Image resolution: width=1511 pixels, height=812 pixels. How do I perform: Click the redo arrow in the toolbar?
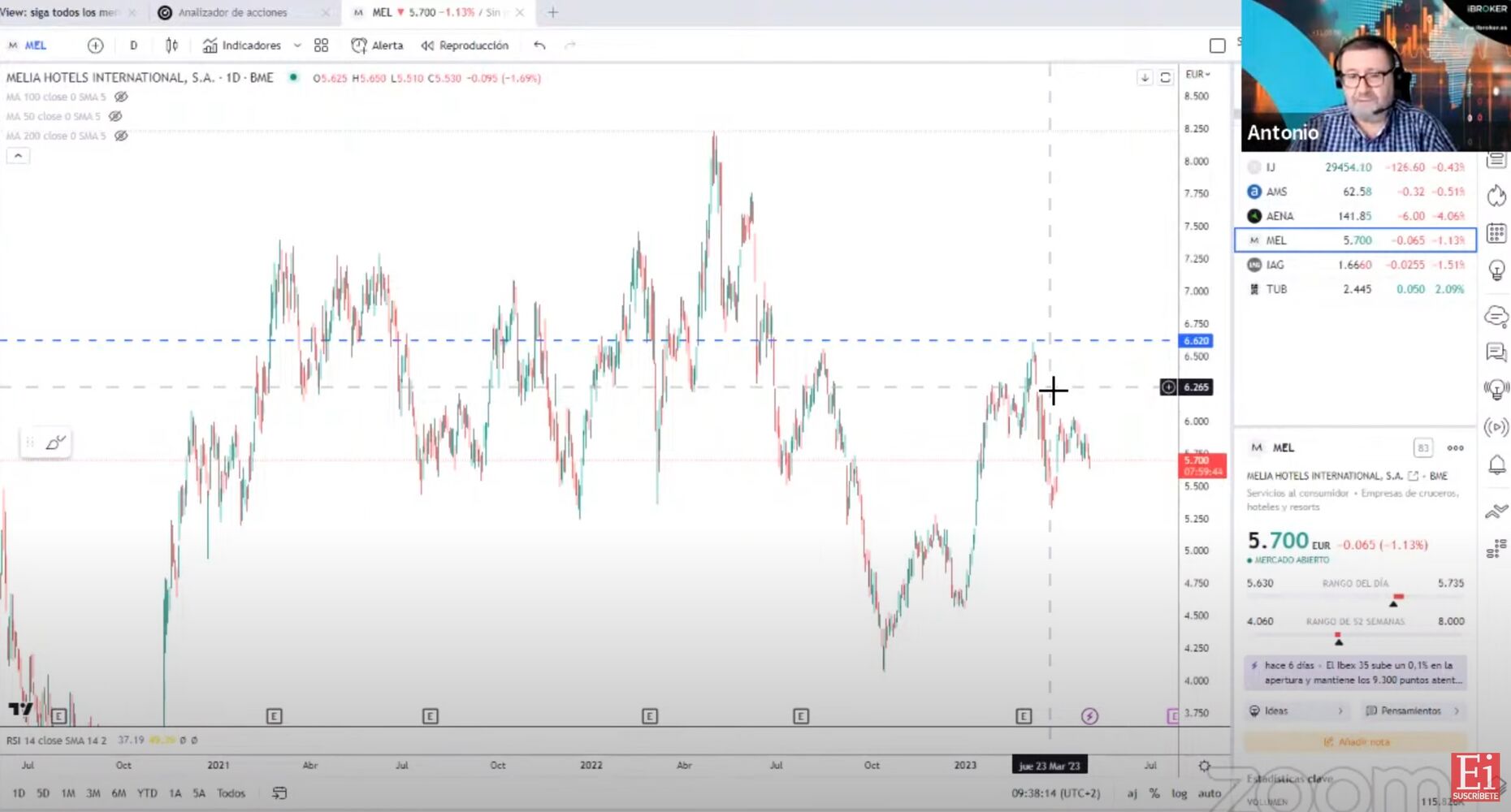(570, 45)
